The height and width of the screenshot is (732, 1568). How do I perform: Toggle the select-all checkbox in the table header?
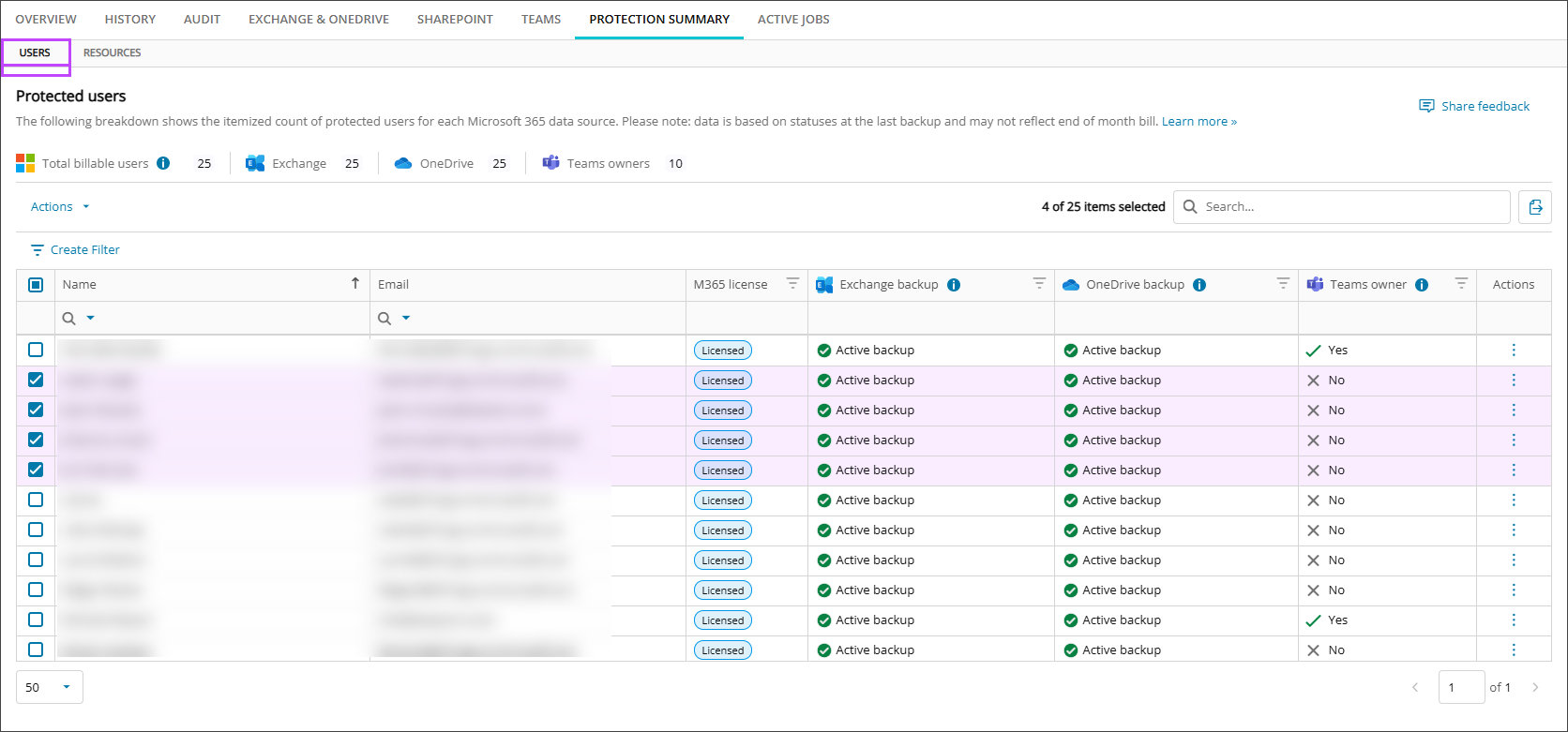(36, 285)
